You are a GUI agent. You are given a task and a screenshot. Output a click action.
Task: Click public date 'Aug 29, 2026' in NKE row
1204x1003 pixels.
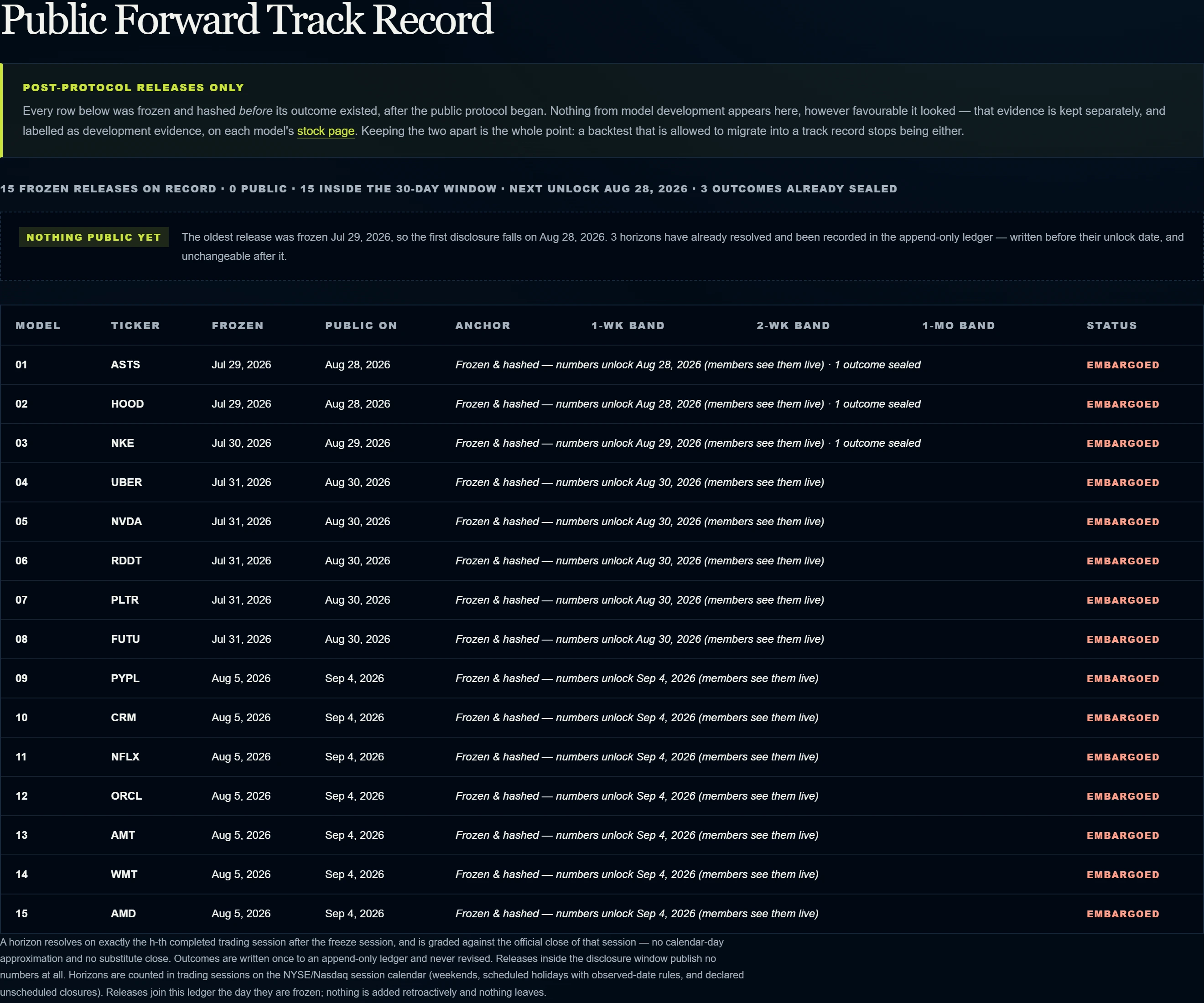(357, 443)
